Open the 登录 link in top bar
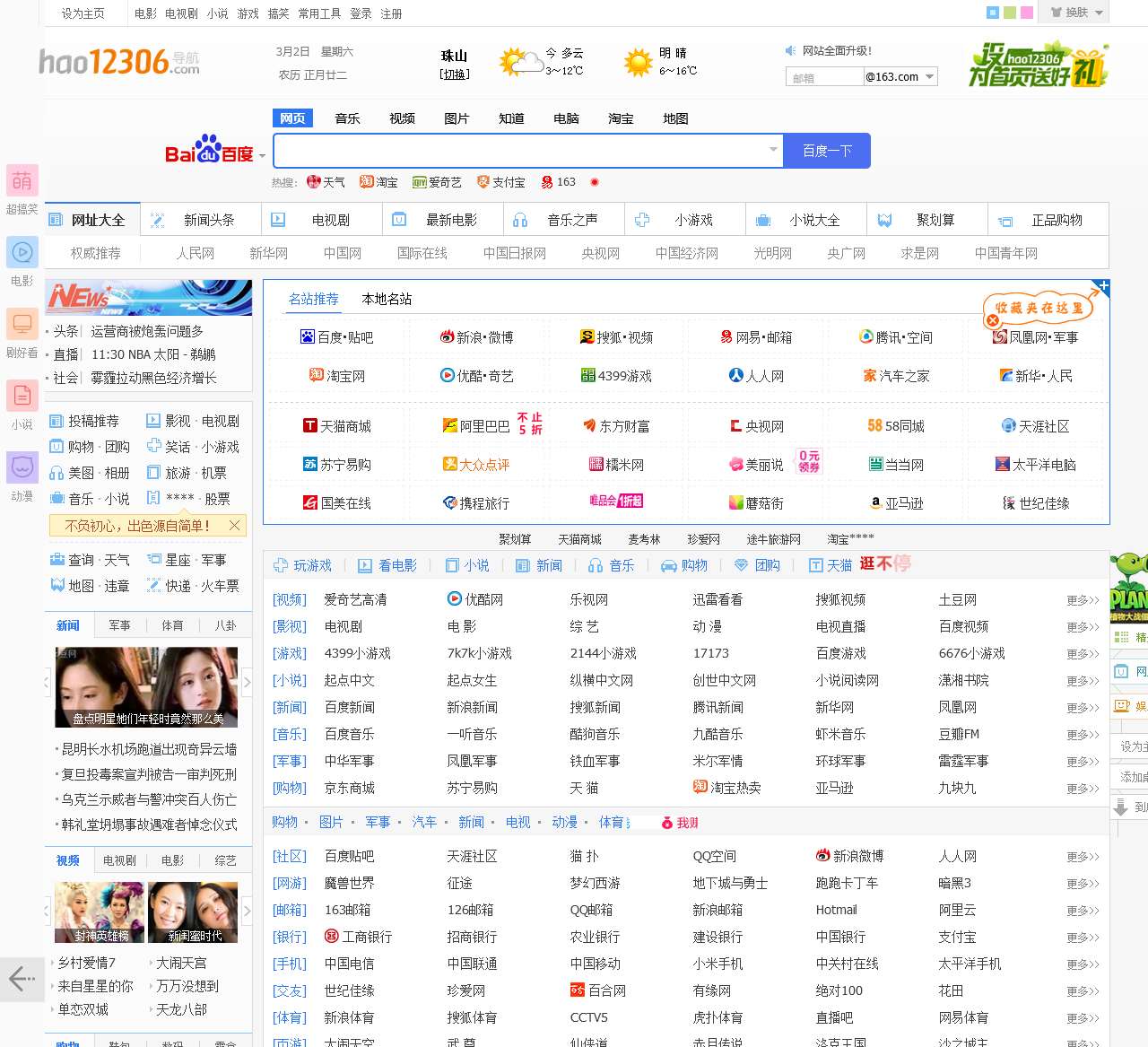The image size is (1148, 1047). point(361,13)
